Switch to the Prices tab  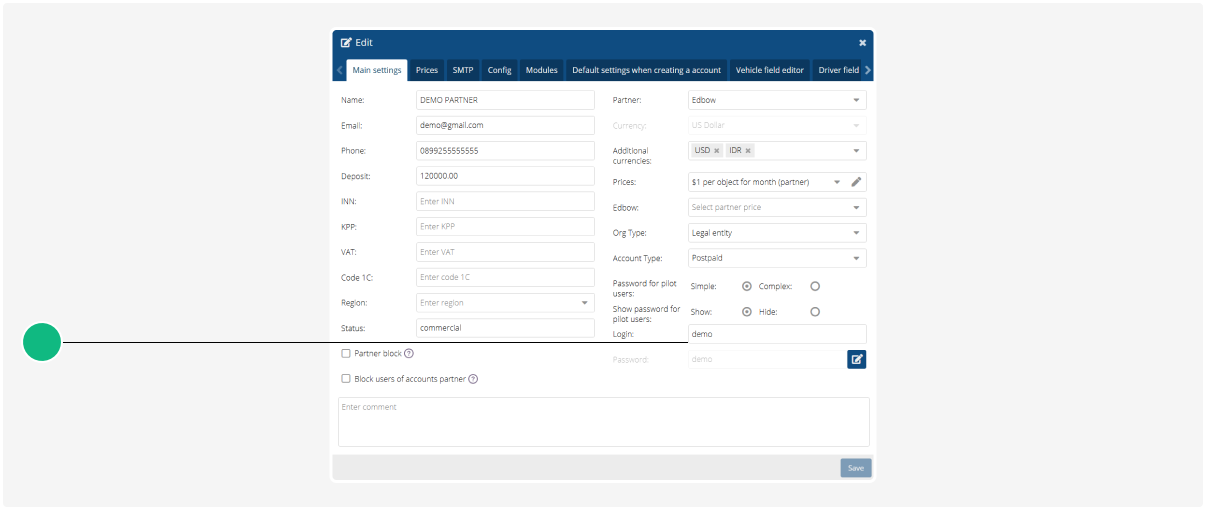427,70
